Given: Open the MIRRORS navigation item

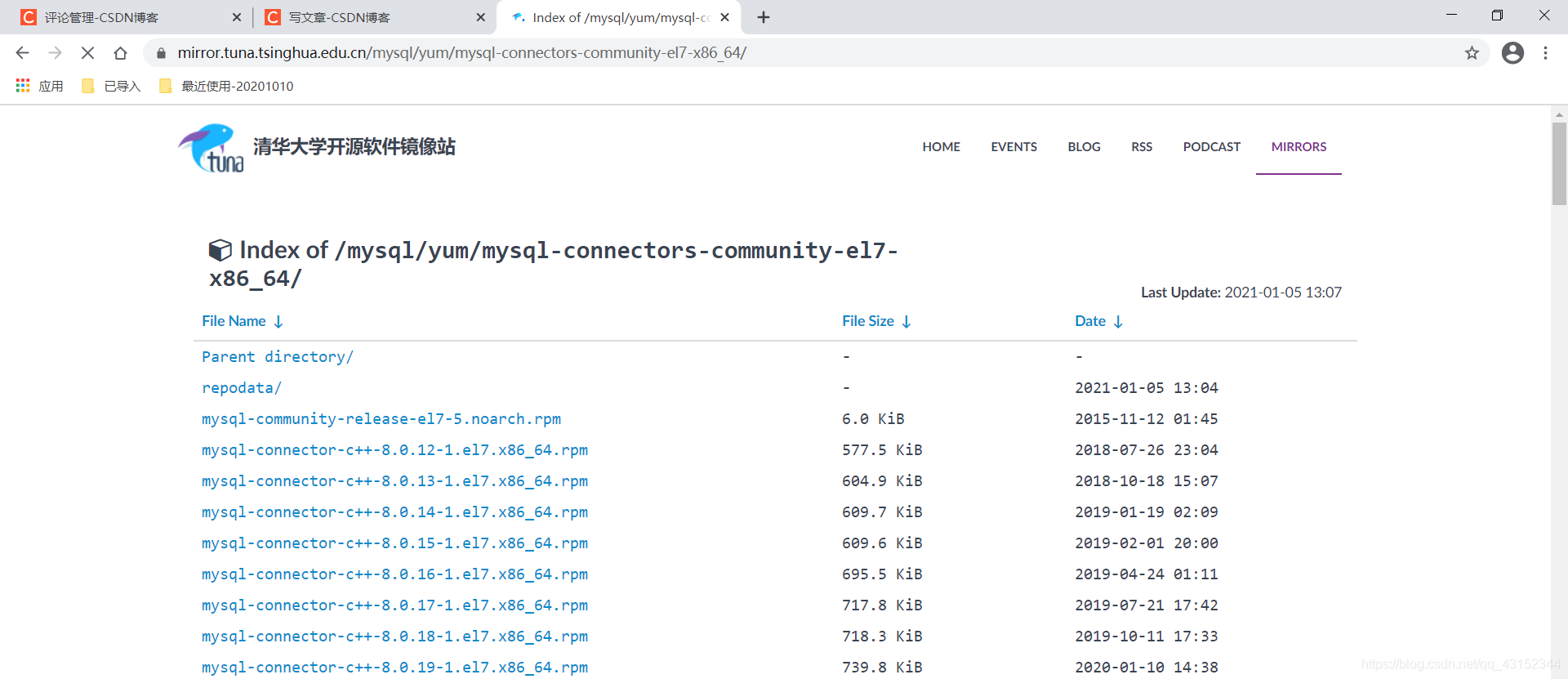Looking at the screenshot, I should tap(1298, 147).
